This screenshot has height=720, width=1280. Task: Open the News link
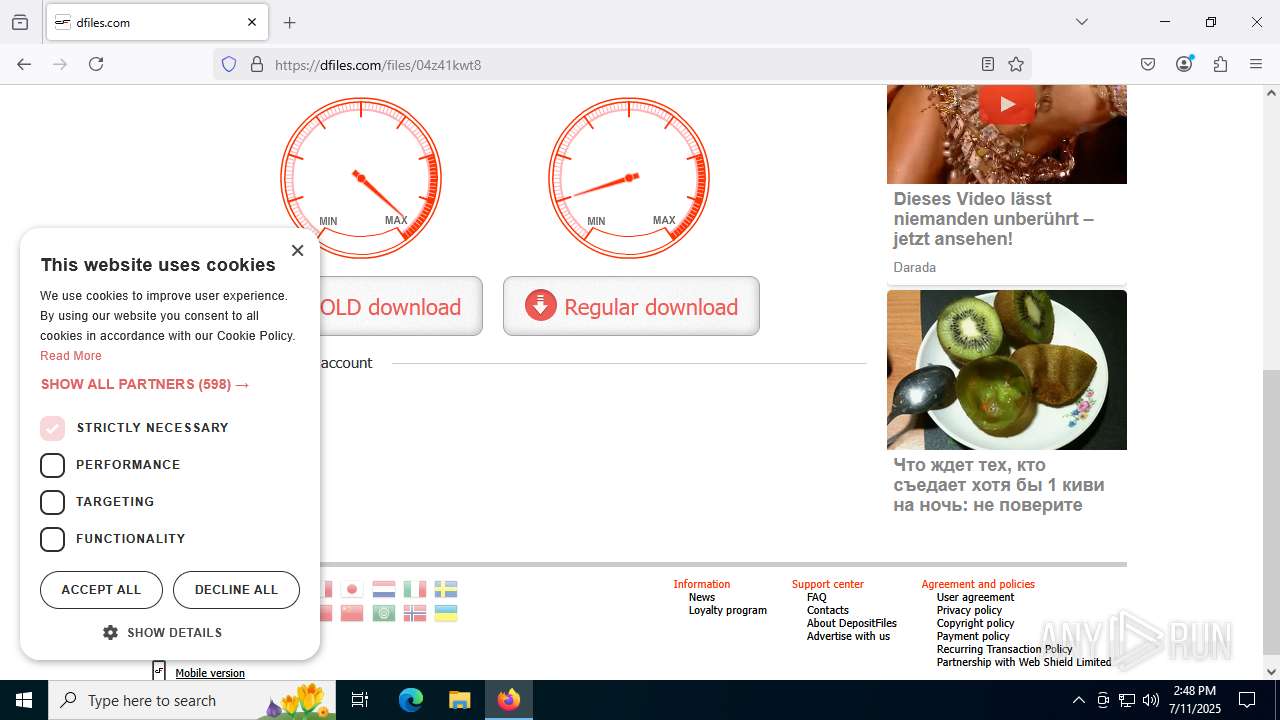pos(702,597)
